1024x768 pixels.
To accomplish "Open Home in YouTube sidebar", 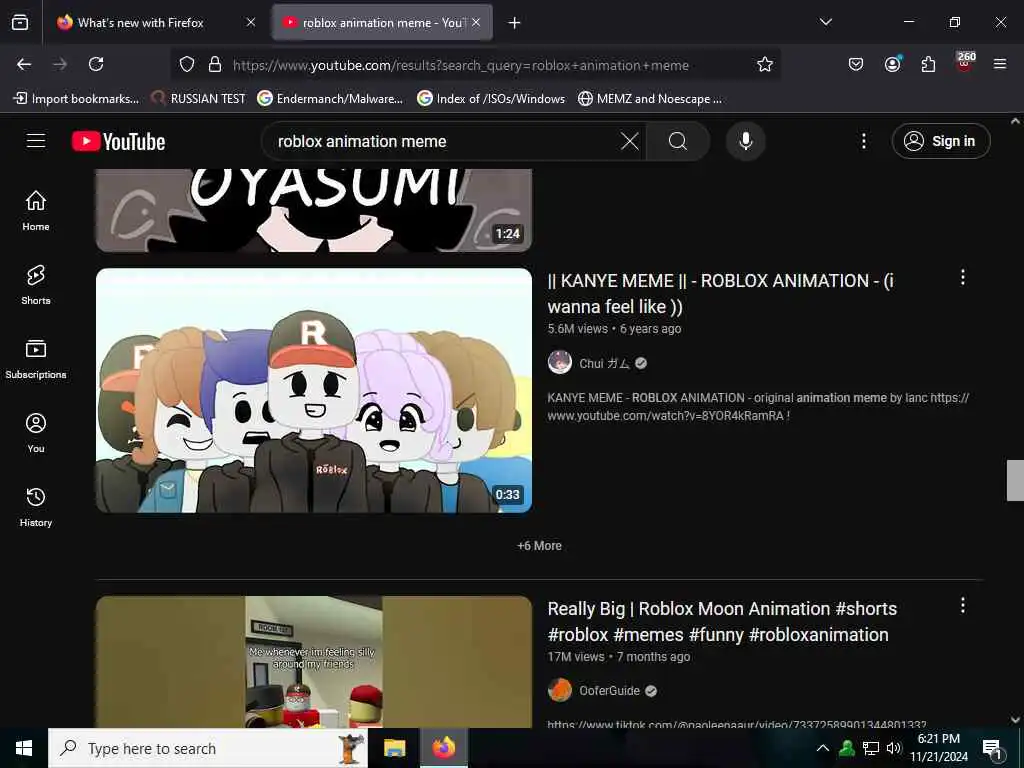I will tap(36, 210).
